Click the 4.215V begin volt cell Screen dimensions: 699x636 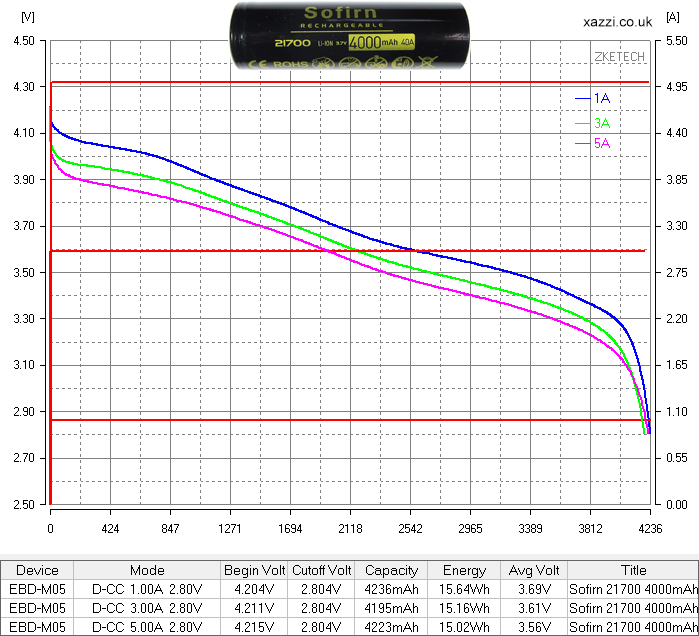[x=255, y=627]
